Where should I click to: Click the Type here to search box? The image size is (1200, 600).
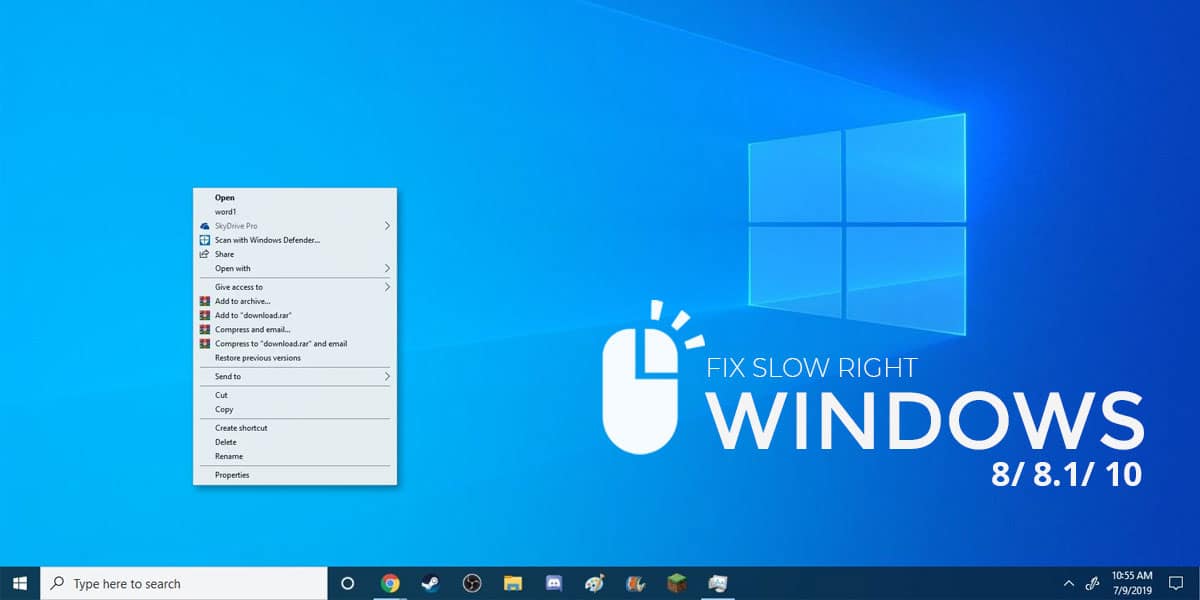[x=184, y=583]
